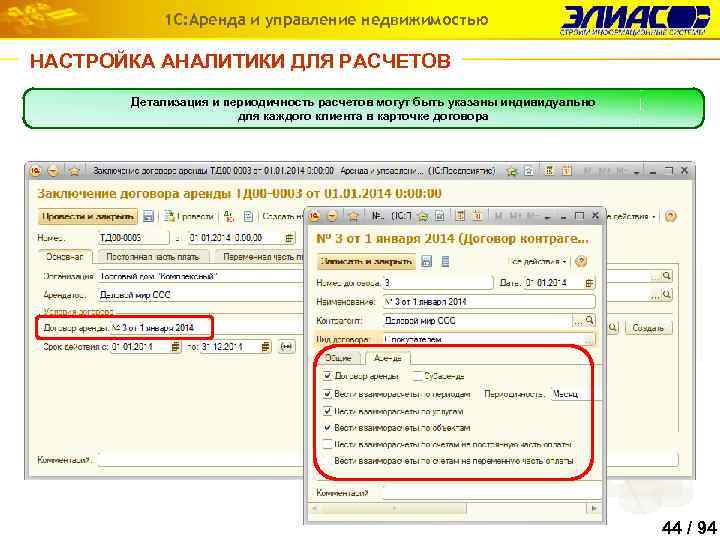The width and height of the screenshot is (720, 540).
Task: Switch to 'Постоянная часть платы' tab
Action: (152, 257)
